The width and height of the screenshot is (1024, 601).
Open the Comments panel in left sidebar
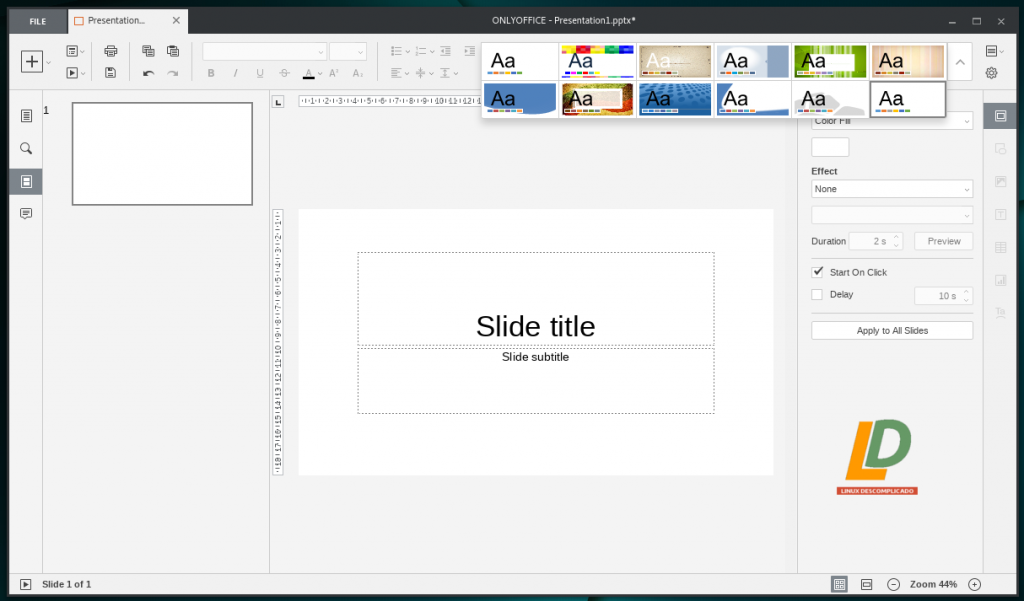point(26,214)
